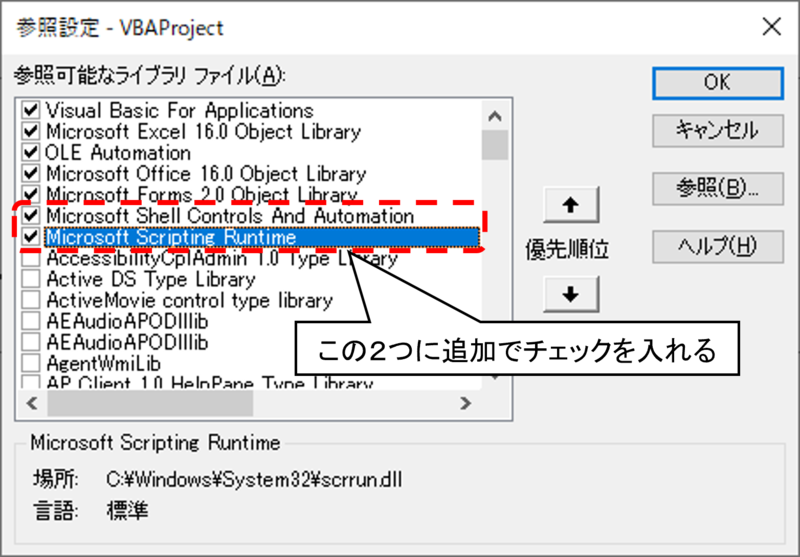The height and width of the screenshot is (557, 800).
Task: Click the ヘルプ(H) button
Action: point(717,247)
